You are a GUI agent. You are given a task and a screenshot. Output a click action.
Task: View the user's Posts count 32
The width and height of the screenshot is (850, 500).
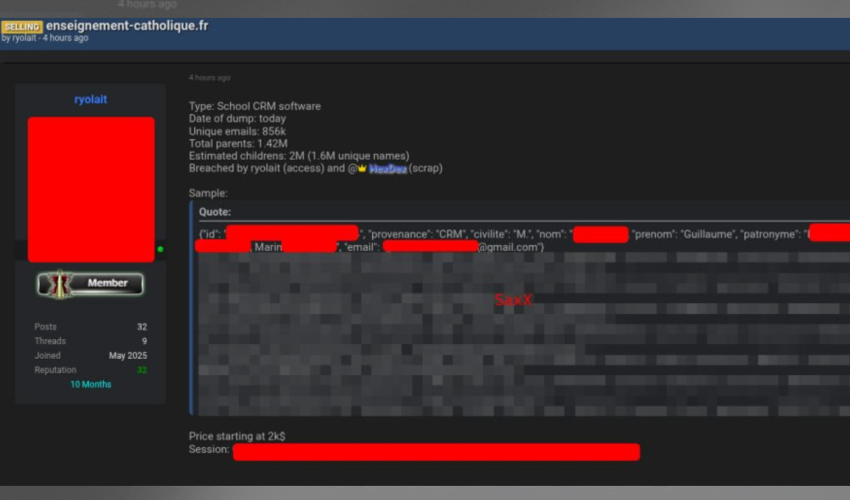[x=142, y=327]
